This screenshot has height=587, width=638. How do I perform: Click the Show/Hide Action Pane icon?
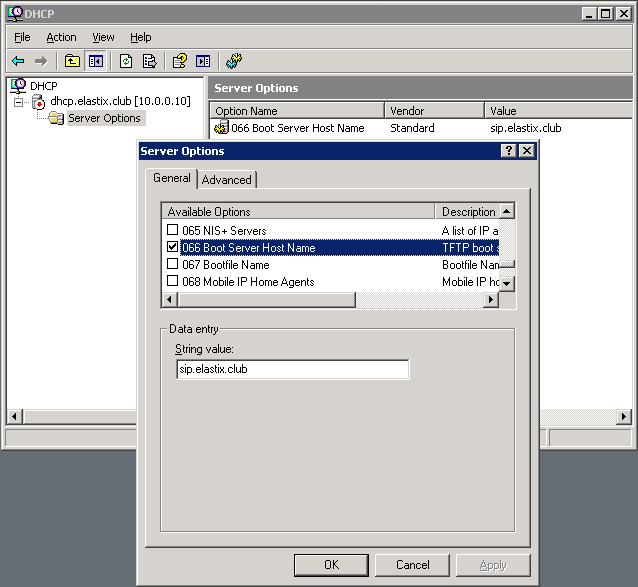point(203,61)
